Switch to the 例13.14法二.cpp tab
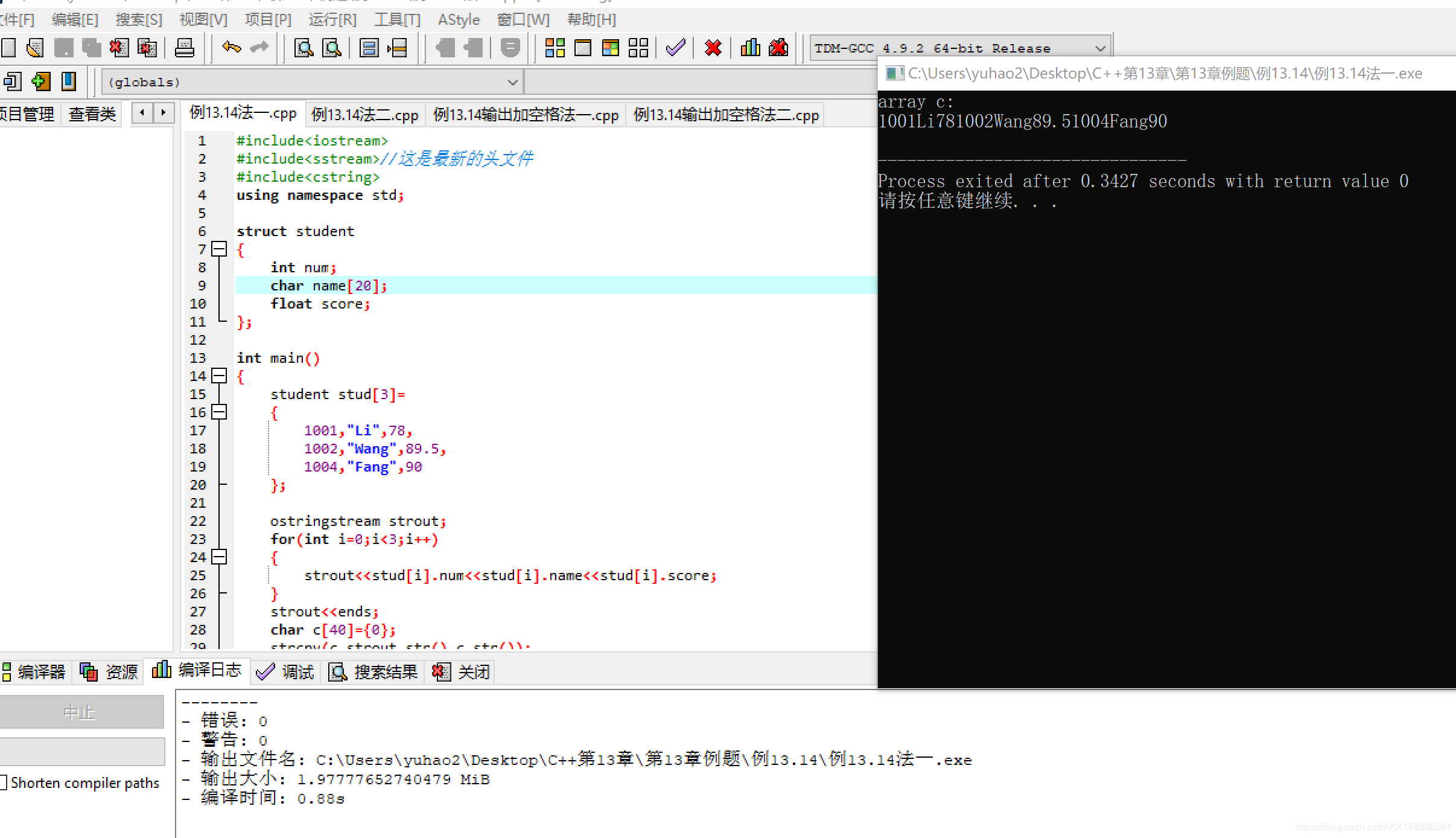Screen dimensions: 1456x838 click(365, 115)
